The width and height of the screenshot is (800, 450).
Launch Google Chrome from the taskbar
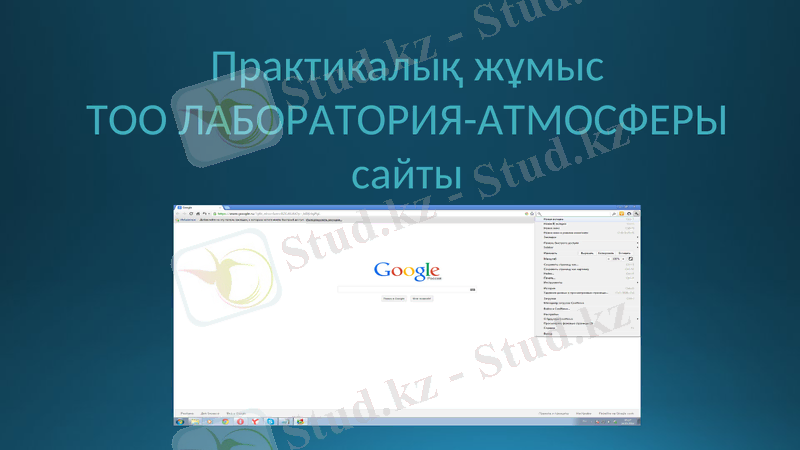(x=226, y=422)
